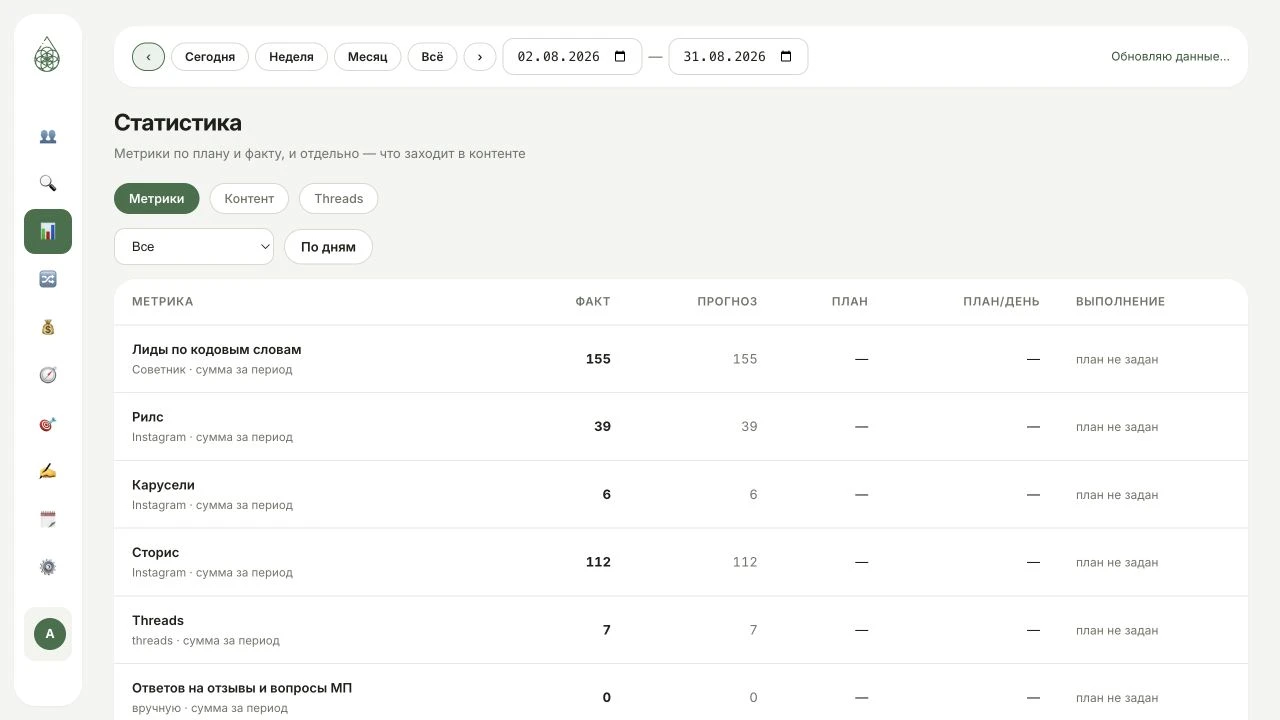The image size is (1280, 720).
Task: Click the bold fact value 112 for Сторис
Action: click(598, 562)
